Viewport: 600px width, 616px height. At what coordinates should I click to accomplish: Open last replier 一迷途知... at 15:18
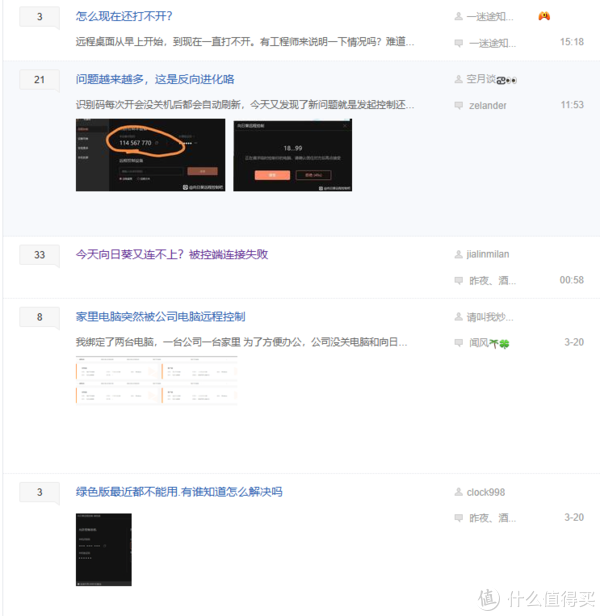point(492,42)
